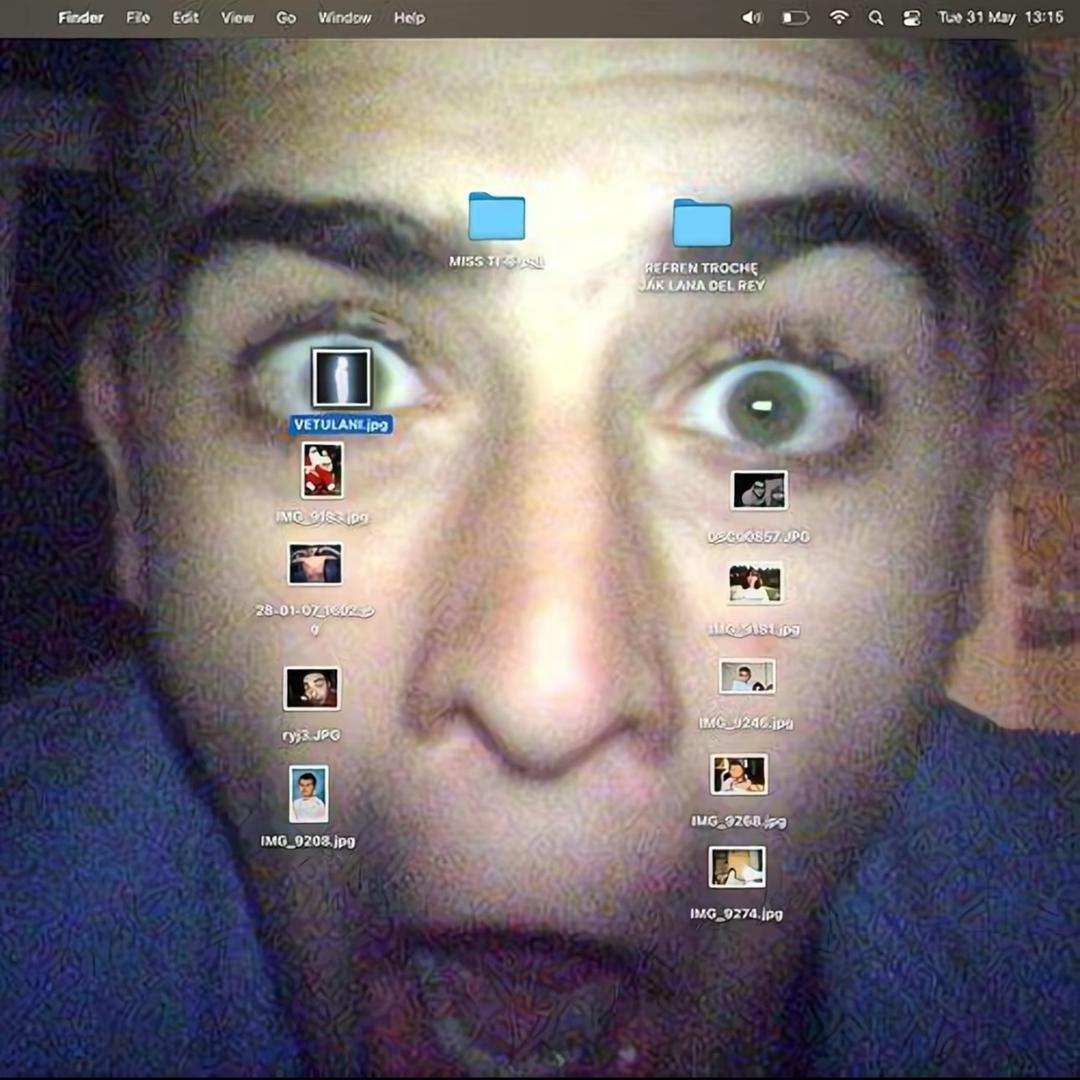The height and width of the screenshot is (1080, 1080).
Task: Open the volume control in menu bar
Action: (x=751, y=18)
